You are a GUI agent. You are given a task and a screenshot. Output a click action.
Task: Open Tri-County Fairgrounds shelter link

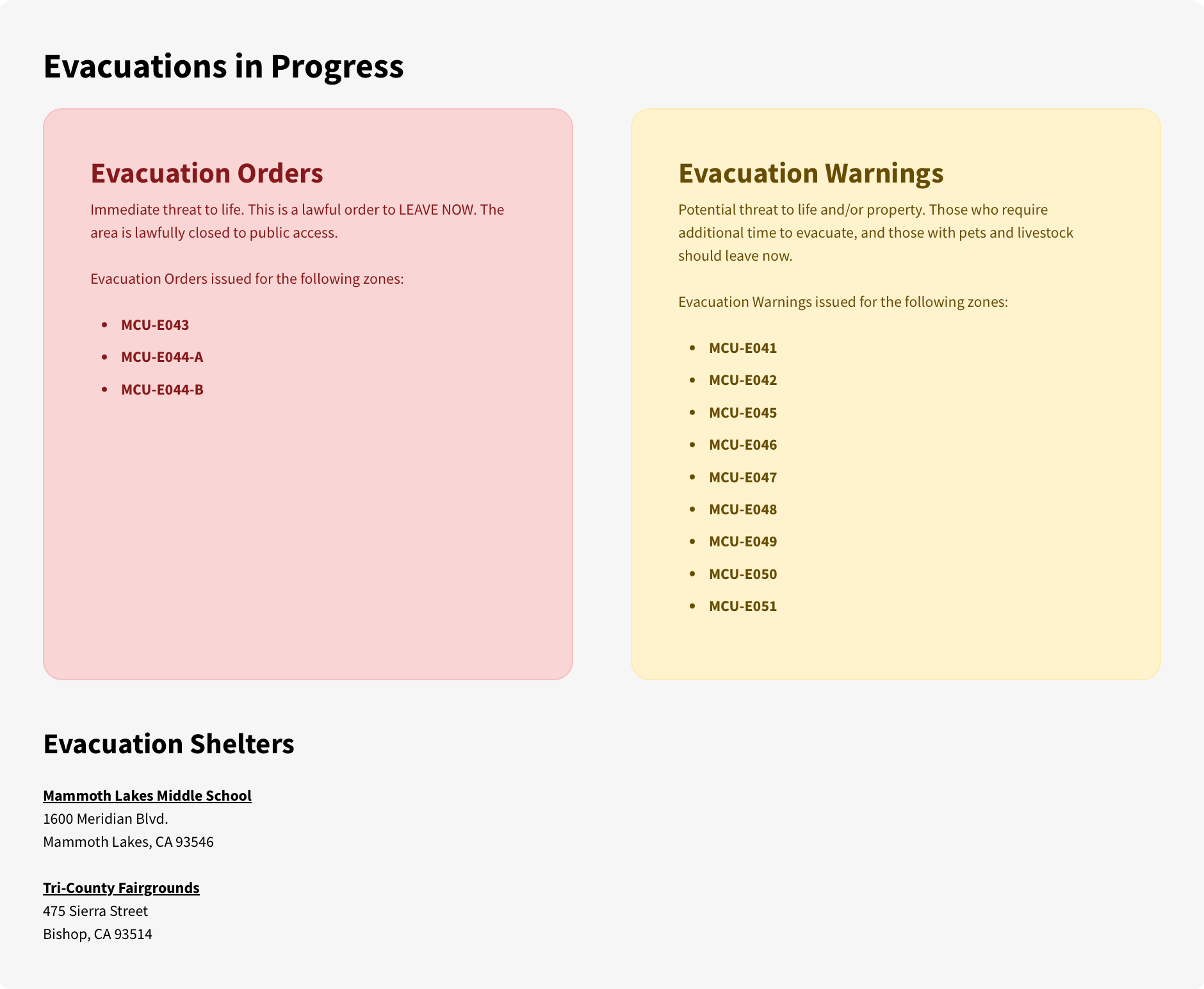click(121, 888)
